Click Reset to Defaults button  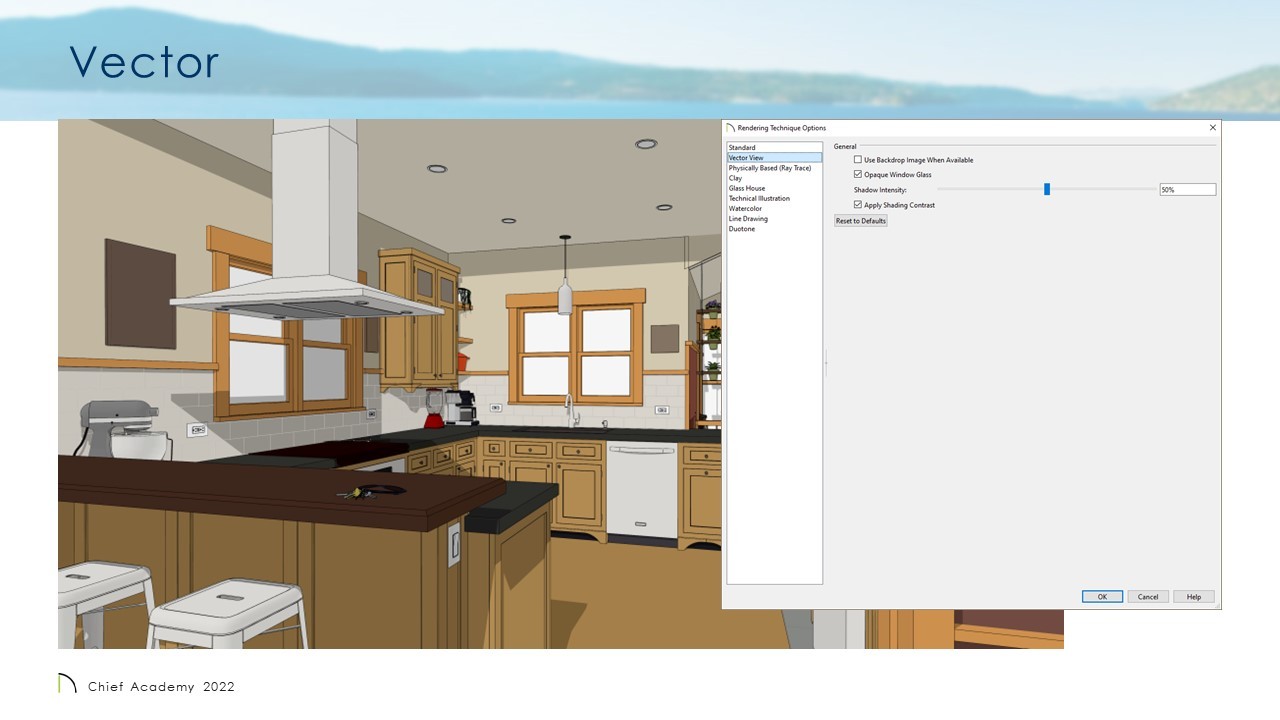tap(861, 221)
